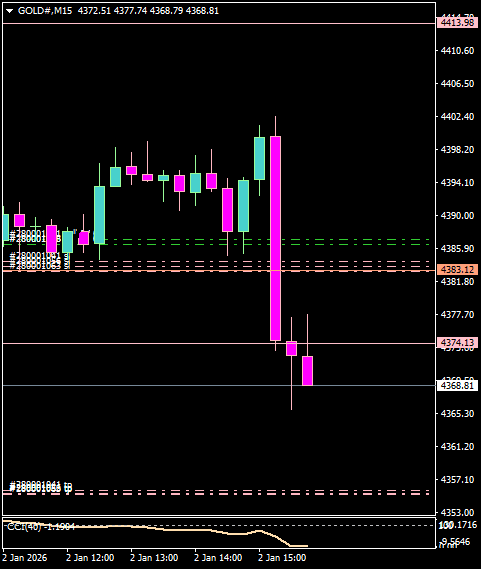Select the CCI(40) indicator label
Viewport: 481px width, 569px height.
[41, 527]
